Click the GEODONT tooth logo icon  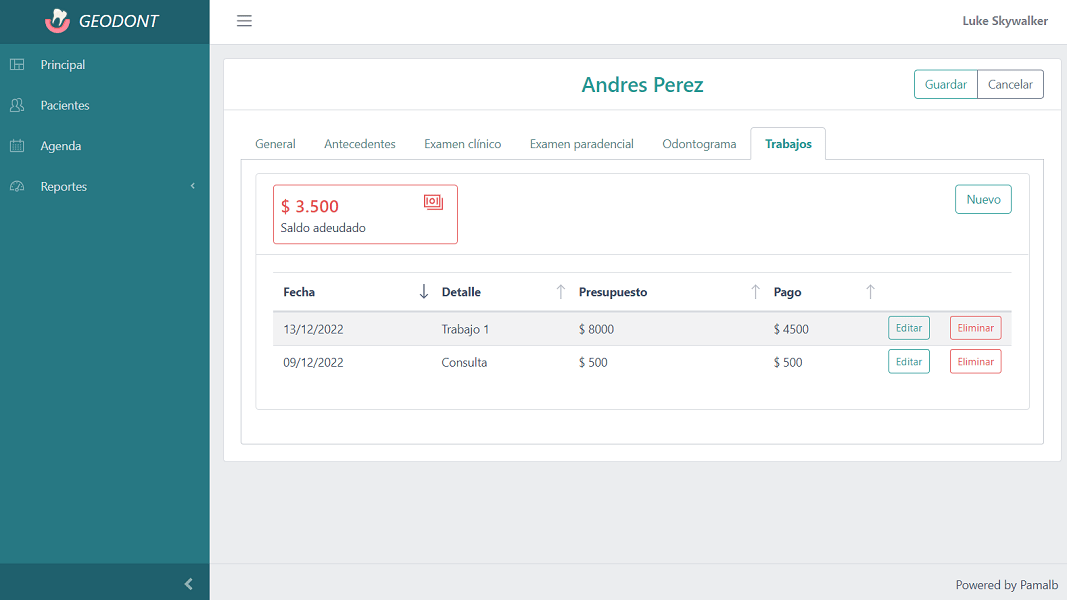point(58,21)
